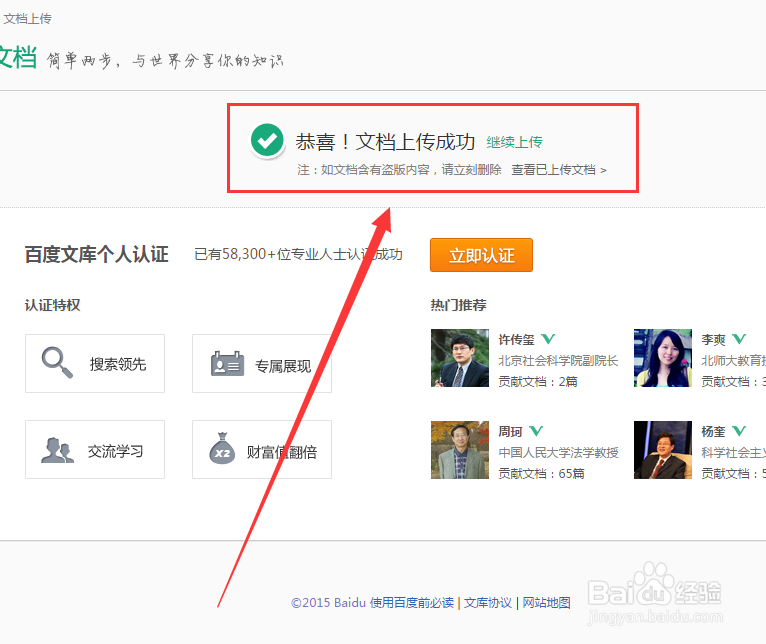766x644 pixels.
Task: Click the magnifier icon in 搜索领先 card
Action: point(57,363)
